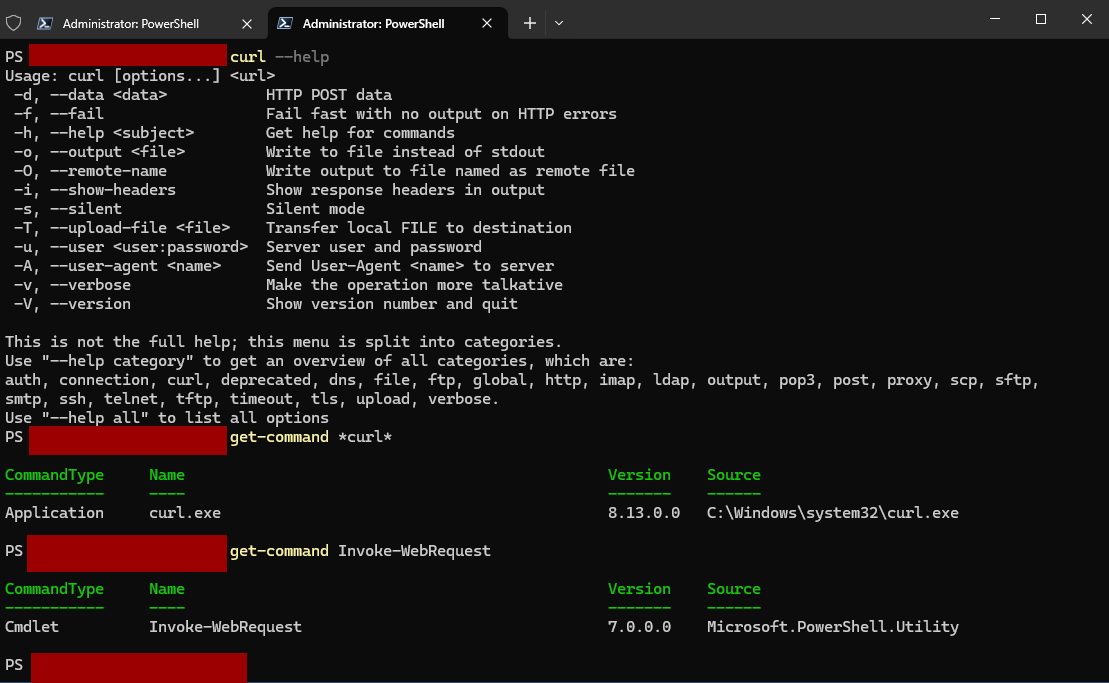Click the '-u, --user <user:password>' option
The height and width of the screenshot is (683, 1109).
pyautogui.click(x=131, y=247)
